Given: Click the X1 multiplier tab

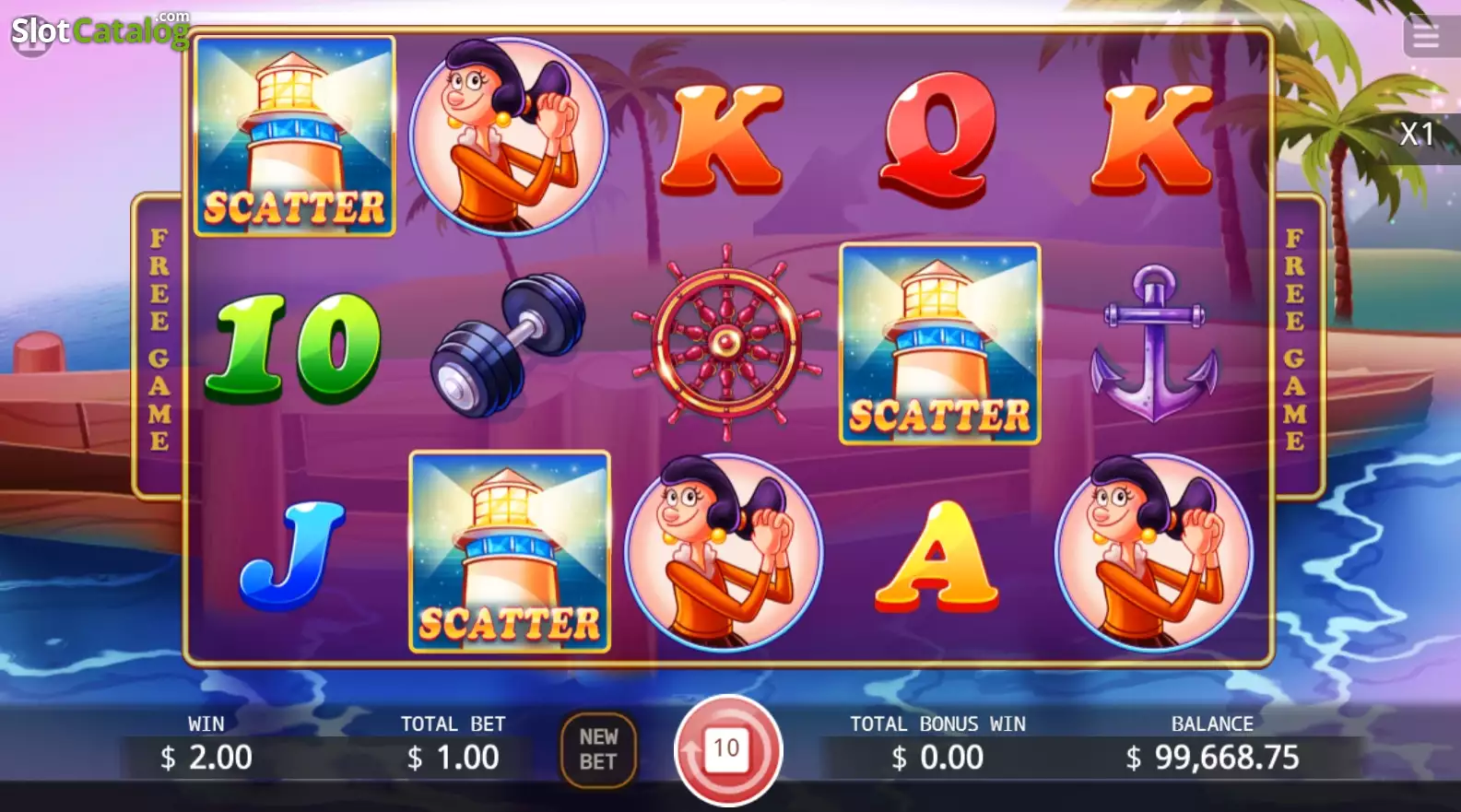Looking at the screenshot, I should (1418, 135).
